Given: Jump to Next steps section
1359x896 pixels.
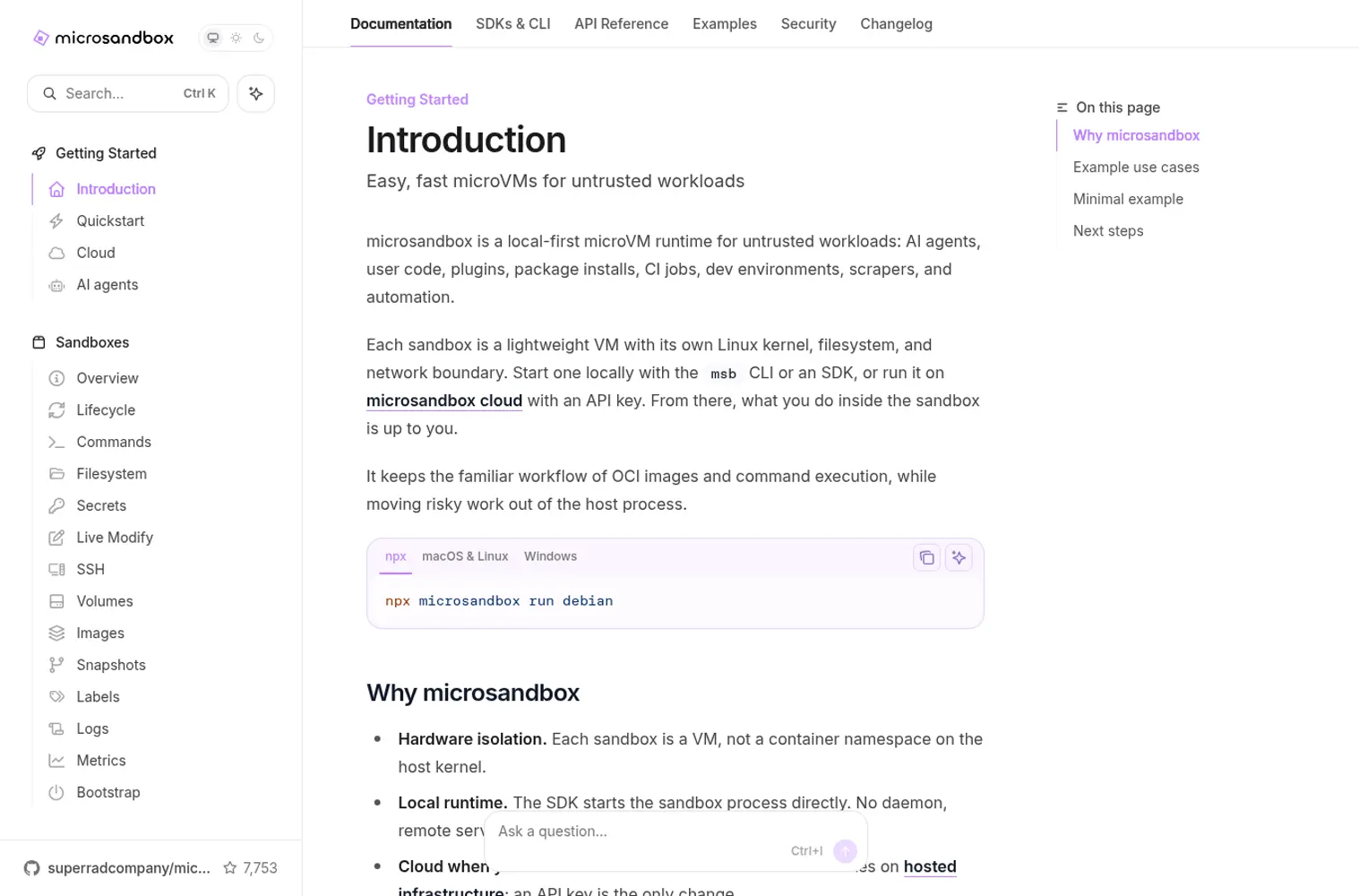Looking at the screenshot, I should pyautogui.click(x=1108, y=231).
